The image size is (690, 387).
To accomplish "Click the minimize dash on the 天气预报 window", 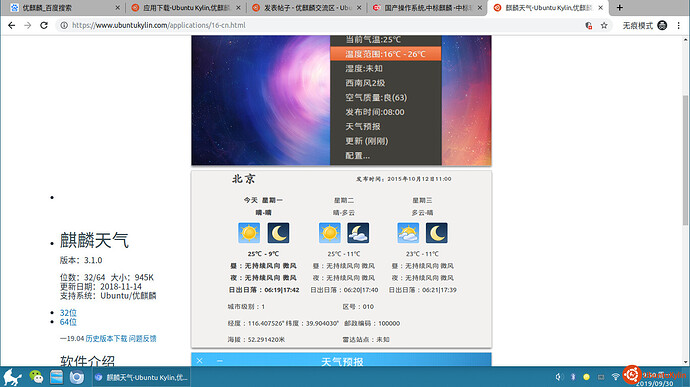I will pos(220,361).
